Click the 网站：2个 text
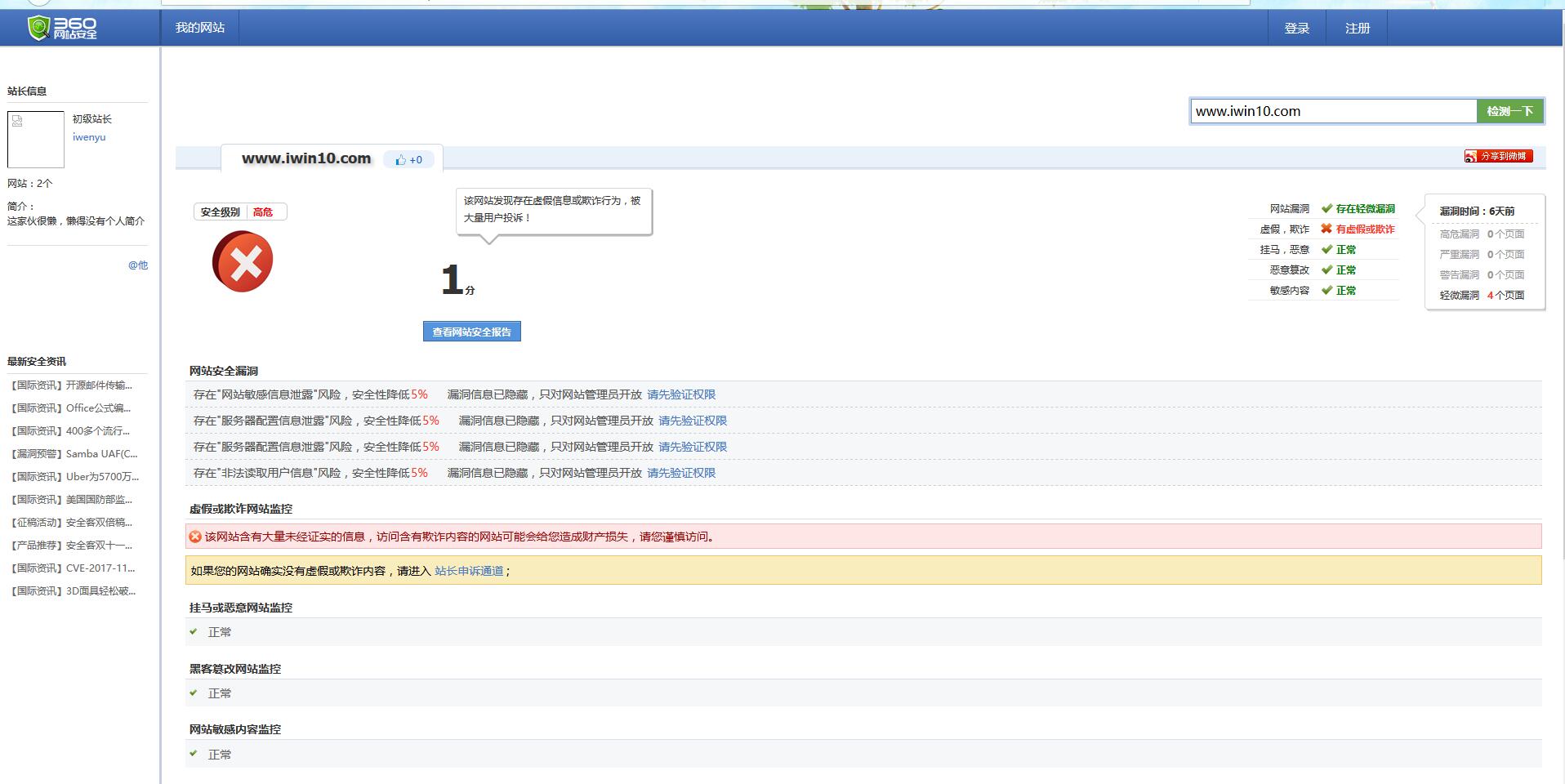Viewport: 1565px width, 784px height. tap(30, 184)
